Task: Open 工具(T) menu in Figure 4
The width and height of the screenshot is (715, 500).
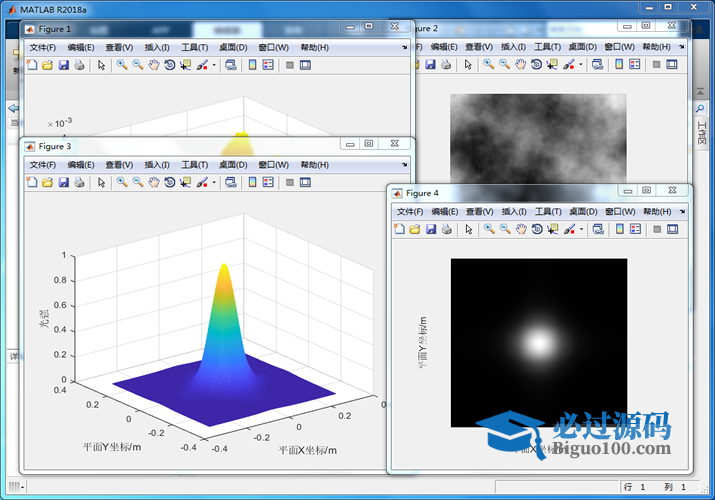Action: tap(548, 211)
